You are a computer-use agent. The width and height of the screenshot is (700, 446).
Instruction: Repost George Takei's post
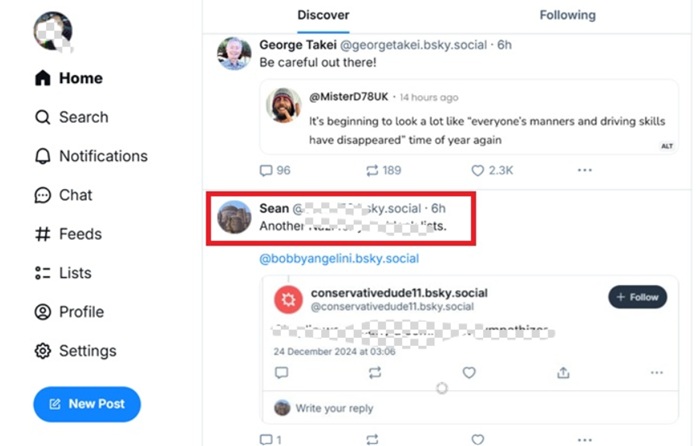coord(372,170)
